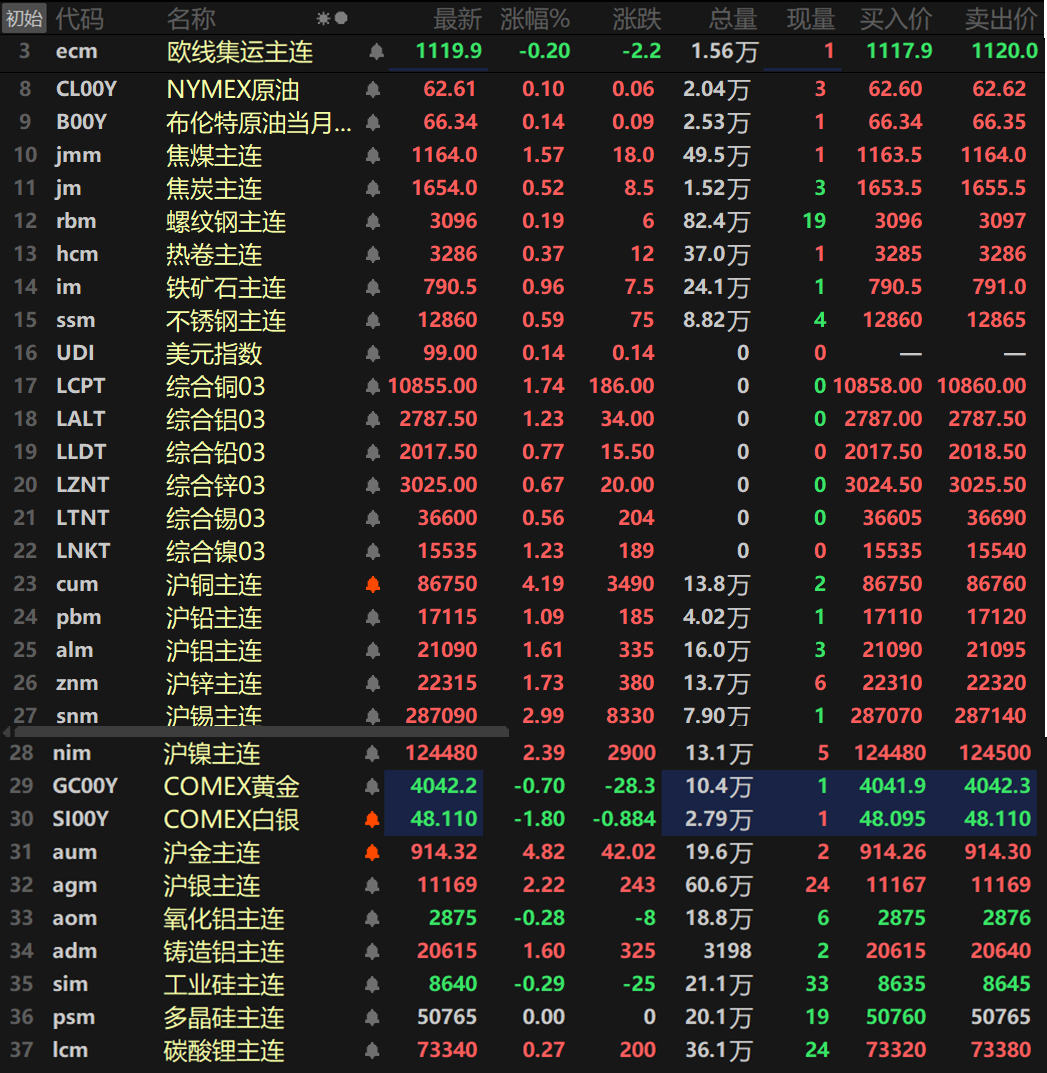Click bell icon next to 工业硅主连

point(372,984)
